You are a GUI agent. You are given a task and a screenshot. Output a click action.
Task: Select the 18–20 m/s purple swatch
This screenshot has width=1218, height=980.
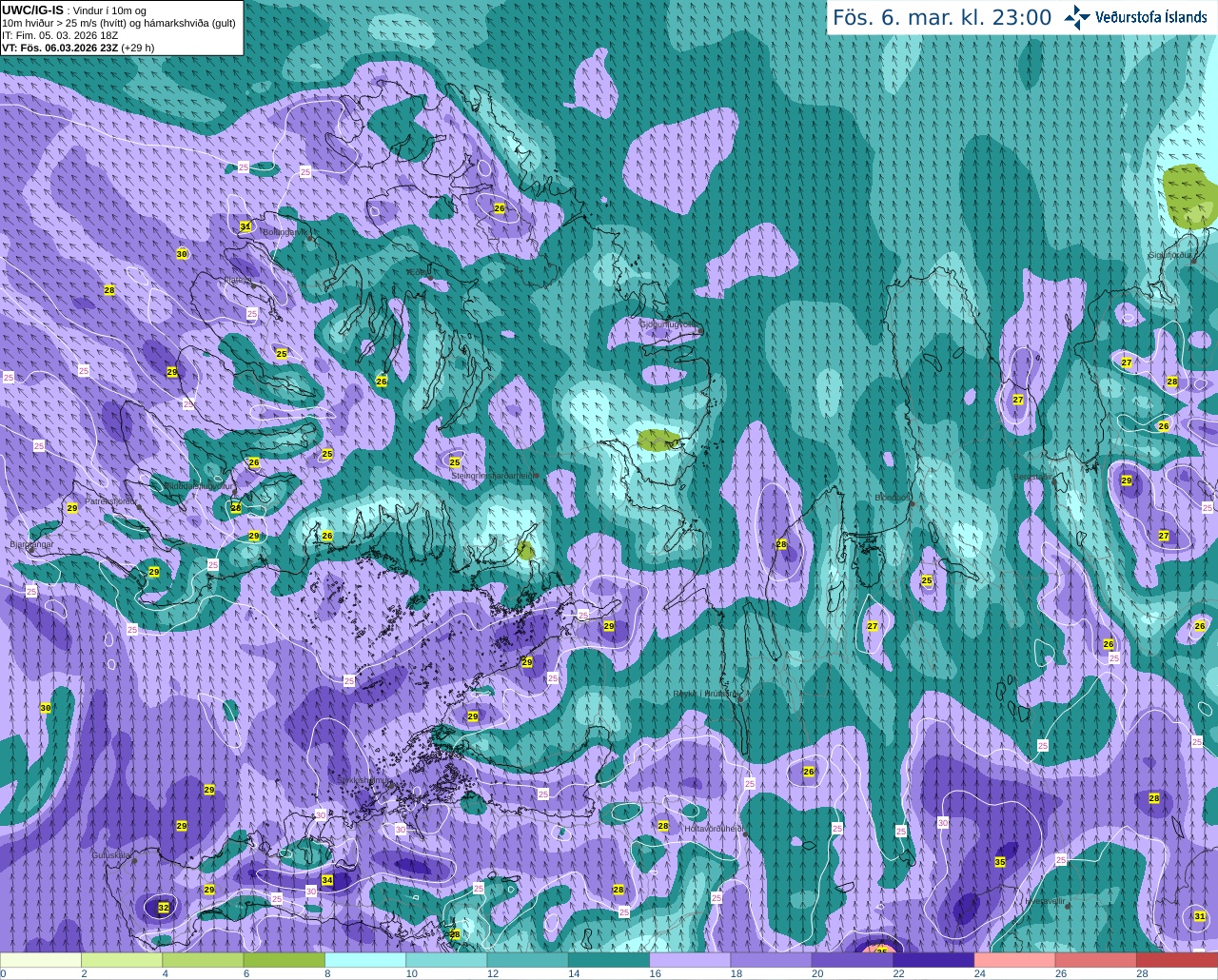pyautogui.click(x=772, y=960)
